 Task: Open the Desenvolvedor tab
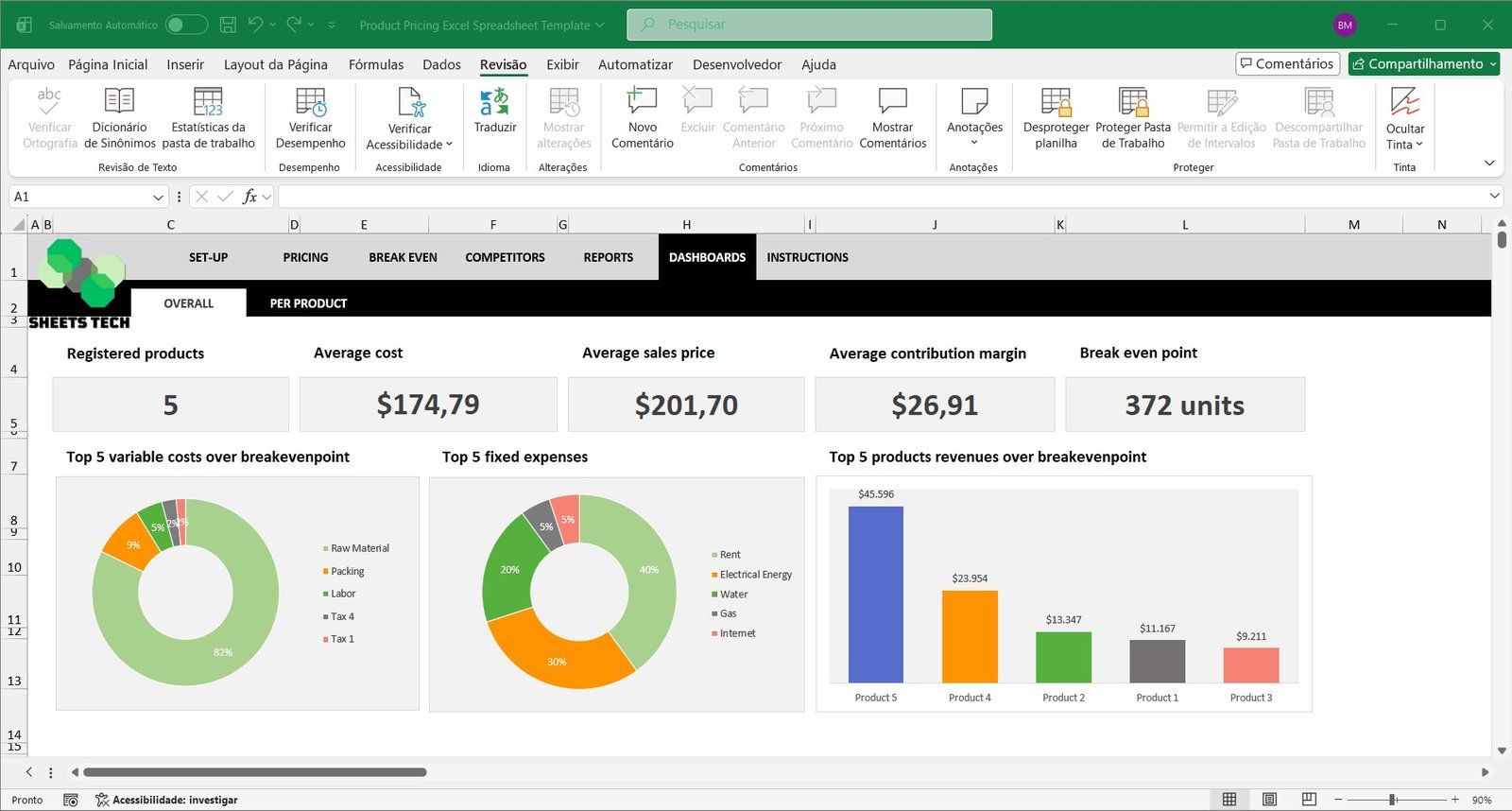point(737,64)
